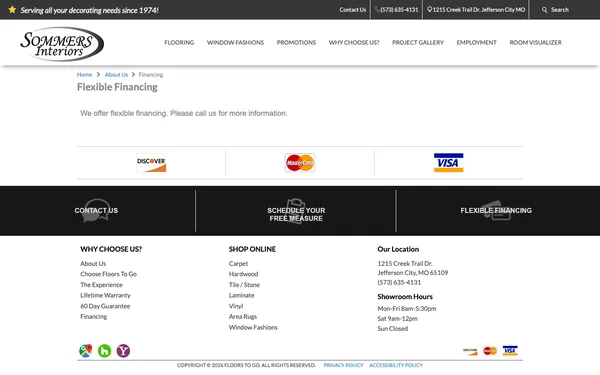Image resolution: width=600 pixels, height=375 pixels.
Task: Shop Hardwood in footer
Action: [243, 274]
